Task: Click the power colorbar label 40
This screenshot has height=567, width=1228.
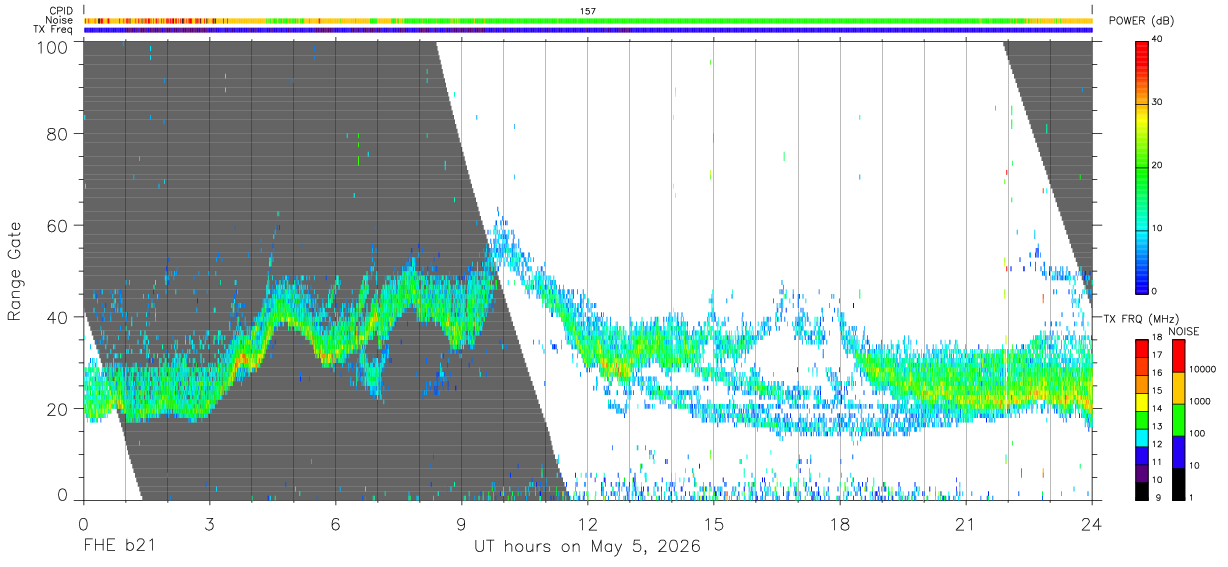Action: click(x=1158, y=40)
